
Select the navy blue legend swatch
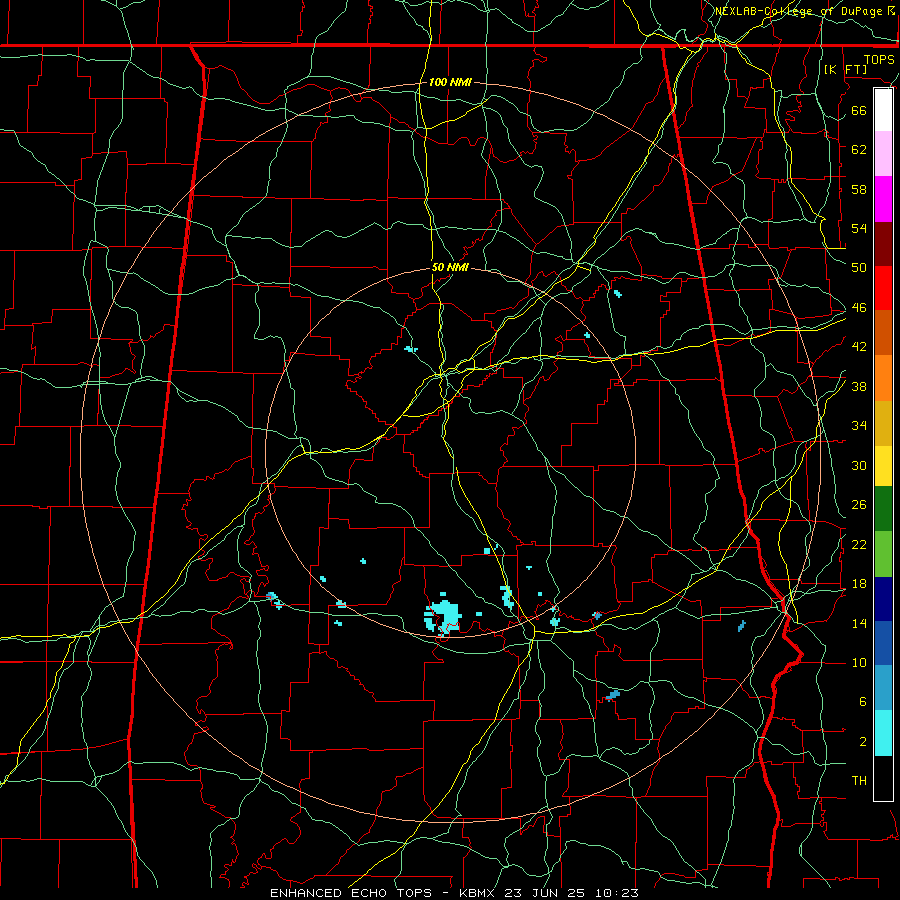[x=883, y=599]
